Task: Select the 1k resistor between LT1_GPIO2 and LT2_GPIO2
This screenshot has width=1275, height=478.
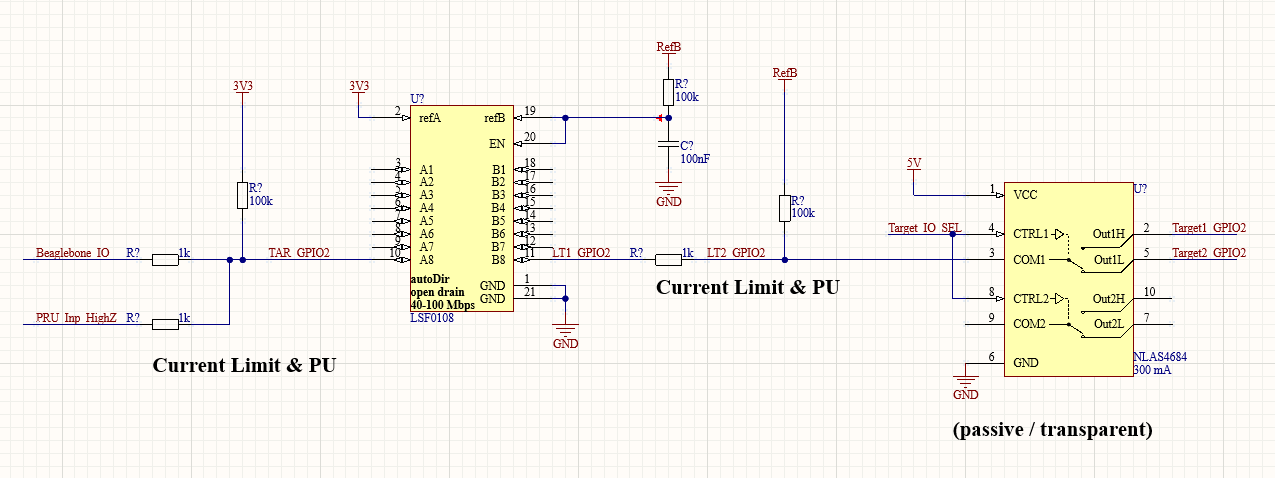Action: pos(669,260)
